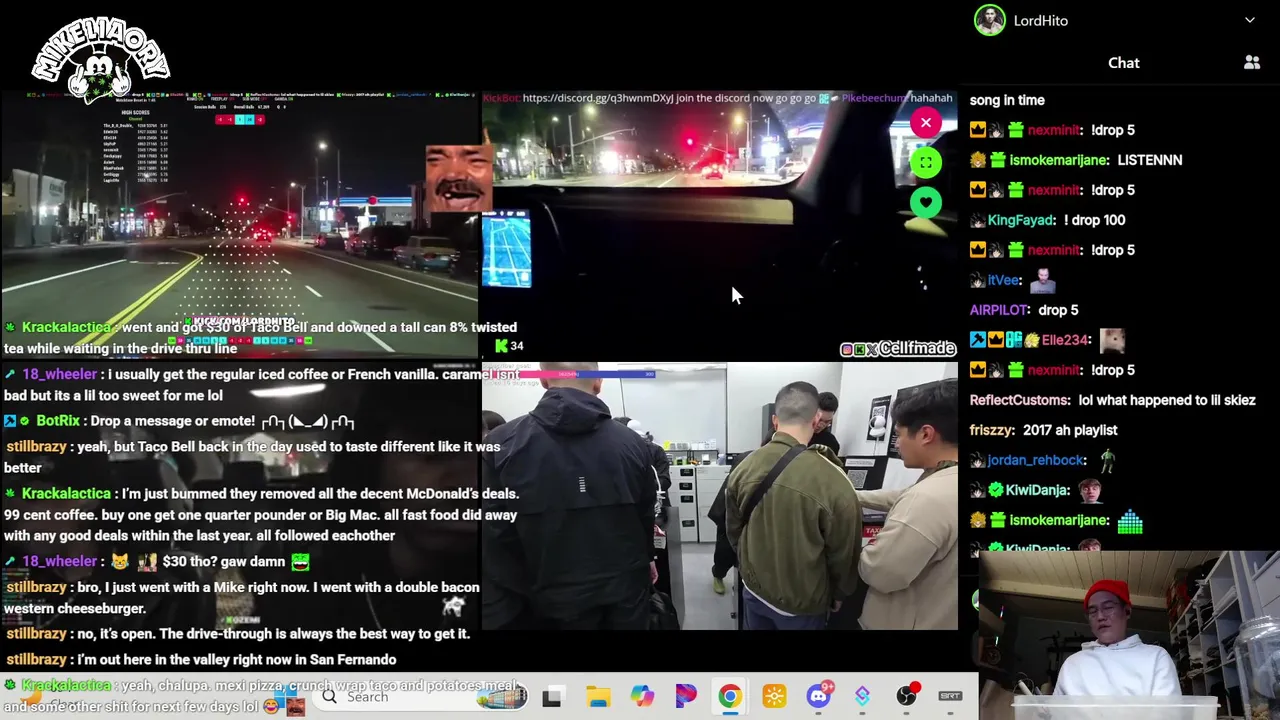The image size is (1280, 720).
Task: Click the Windows taskbar Search box
Action: click(x=420, y=697)
